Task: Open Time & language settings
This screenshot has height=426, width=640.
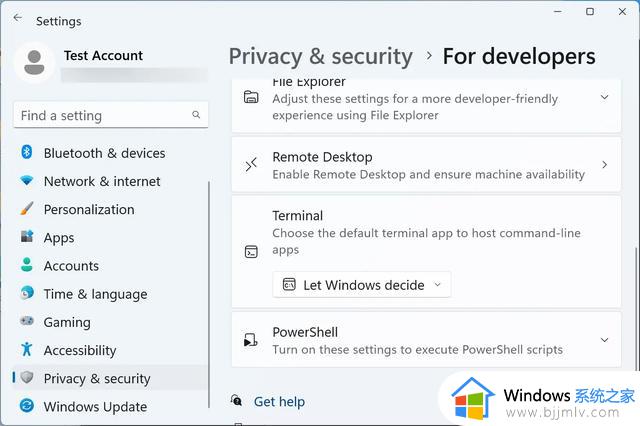Action: click(x=110, y=293)
